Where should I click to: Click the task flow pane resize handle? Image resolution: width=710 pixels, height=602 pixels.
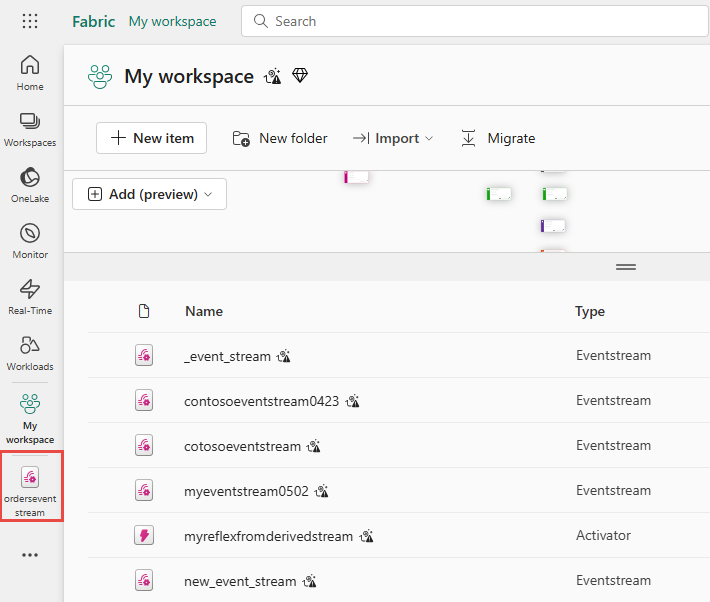[626, 267]
